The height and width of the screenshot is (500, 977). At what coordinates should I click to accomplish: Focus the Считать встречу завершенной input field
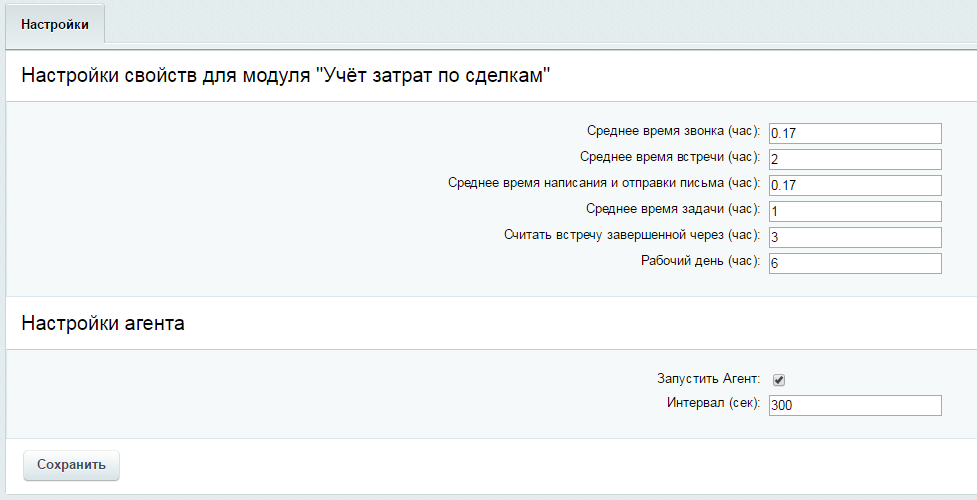coord(855,237)
